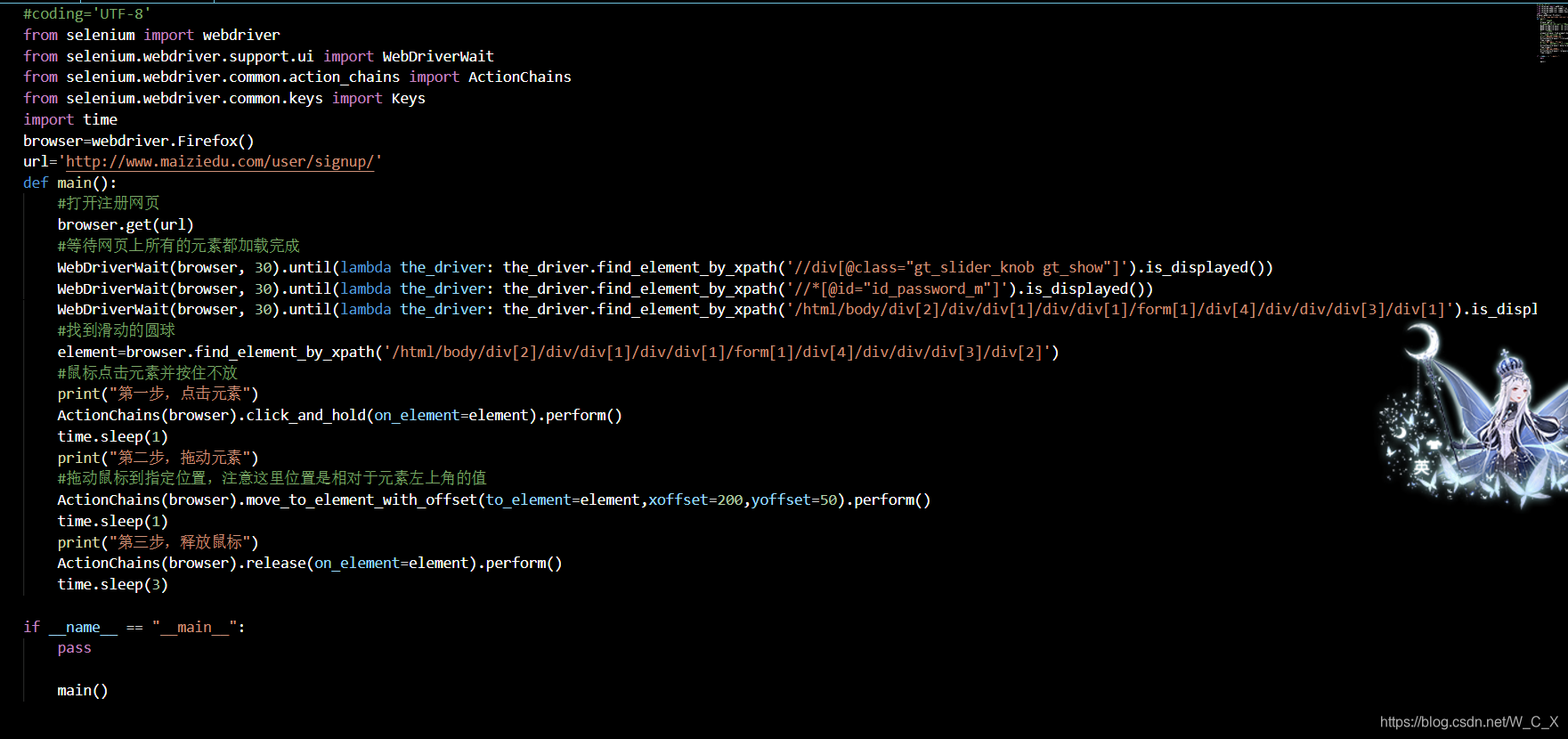Click the line "from selenium import webdriver"
Screen dimensions: 1568x739
pyautogui.click(x=151, y=35)
